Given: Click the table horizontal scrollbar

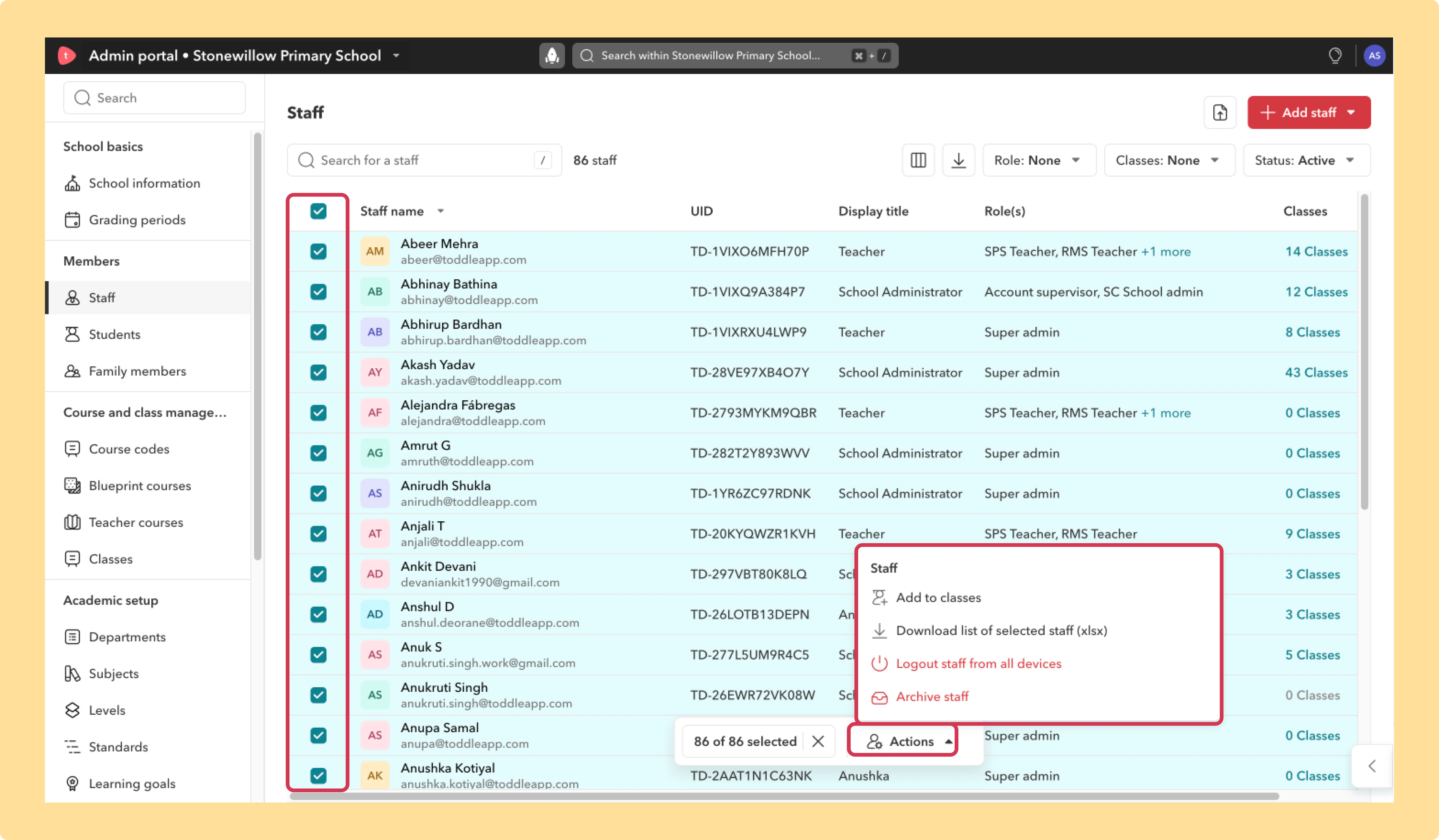Looking at the screenshot, I should coord(784,796).
